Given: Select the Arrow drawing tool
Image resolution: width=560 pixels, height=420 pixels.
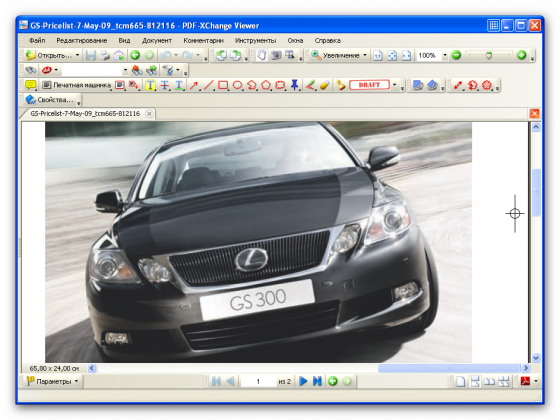Looking at the screenshot, I should (194, 85).
